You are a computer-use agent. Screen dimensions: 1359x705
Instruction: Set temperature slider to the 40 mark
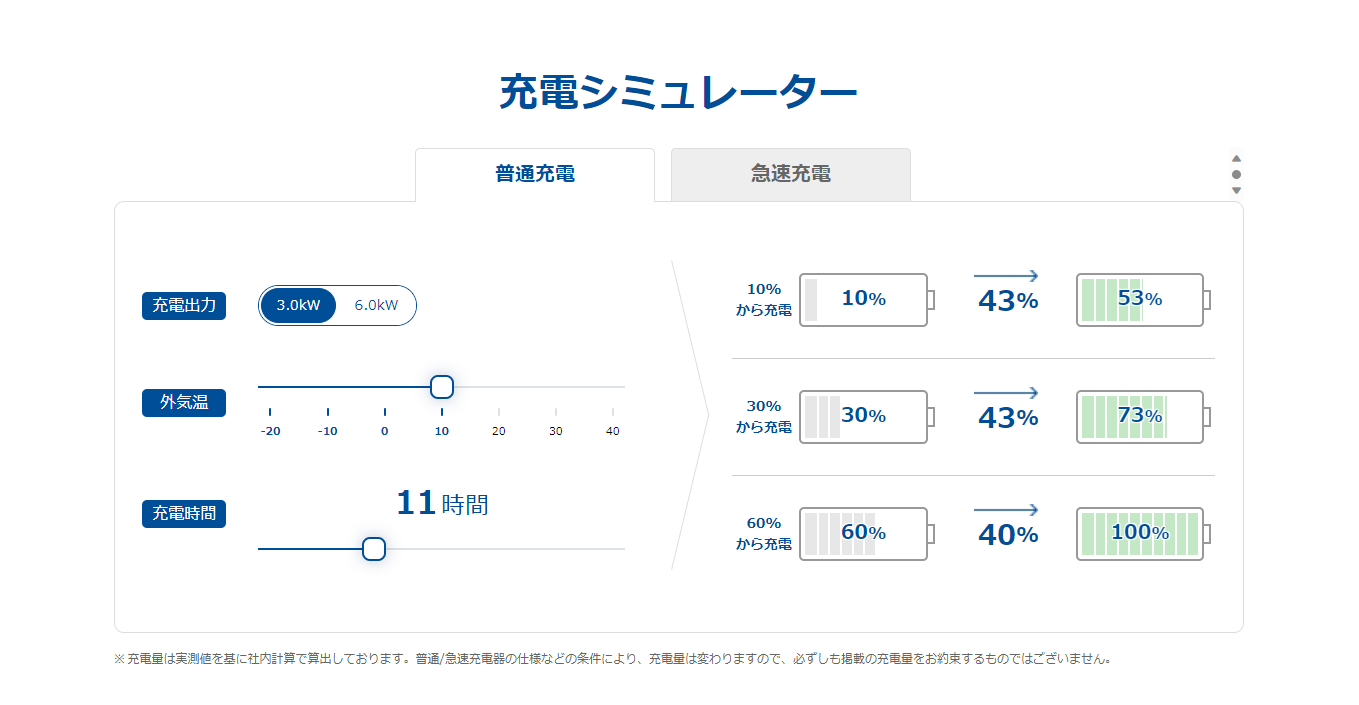613,386
